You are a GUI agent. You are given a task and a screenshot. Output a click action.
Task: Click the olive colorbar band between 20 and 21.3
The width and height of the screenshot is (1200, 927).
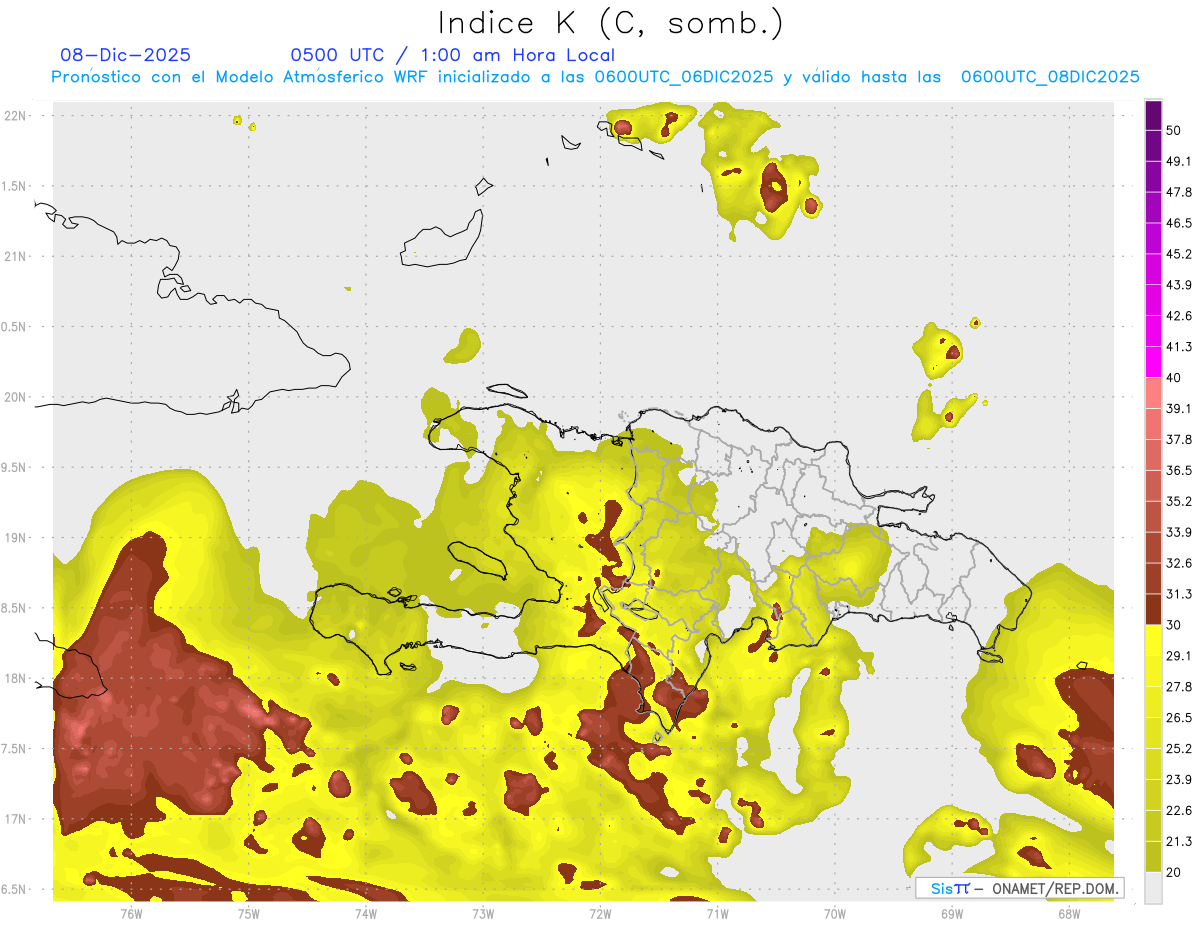tap(1153, 856)
